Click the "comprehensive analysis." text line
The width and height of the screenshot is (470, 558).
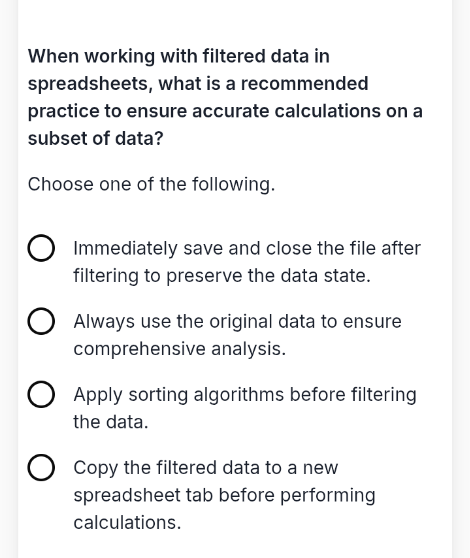click(180, 349)
